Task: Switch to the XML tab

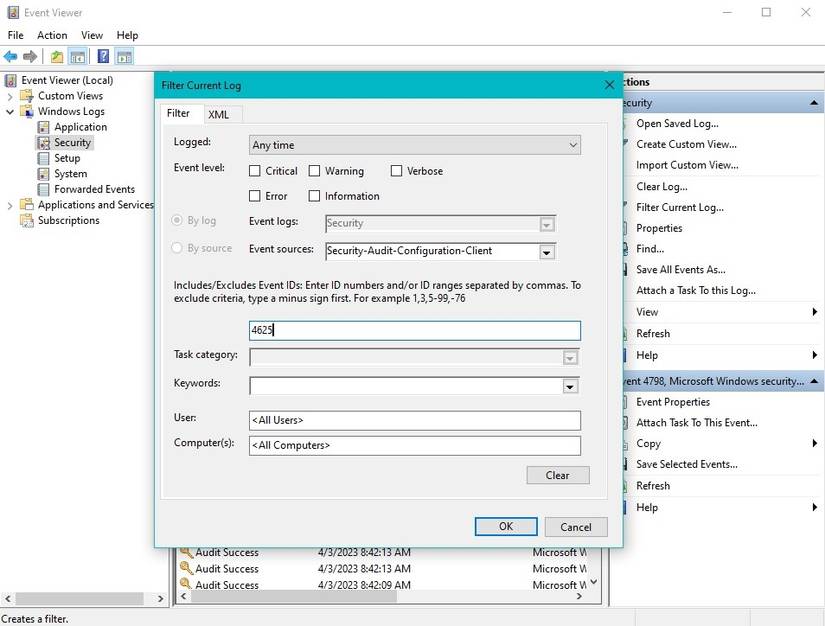Action: tap(218, 114)
